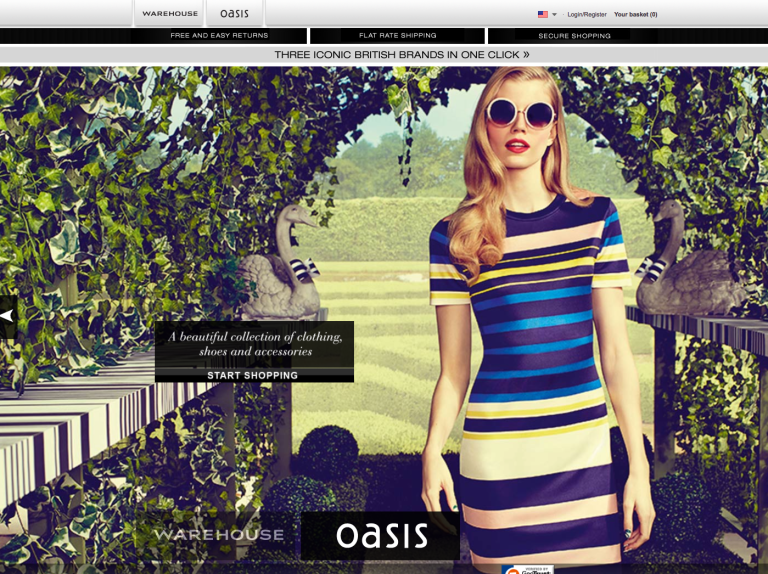This screenshot has width=768, height=574.
Task: Click the US flag icon
Action: tap(543, 14)
